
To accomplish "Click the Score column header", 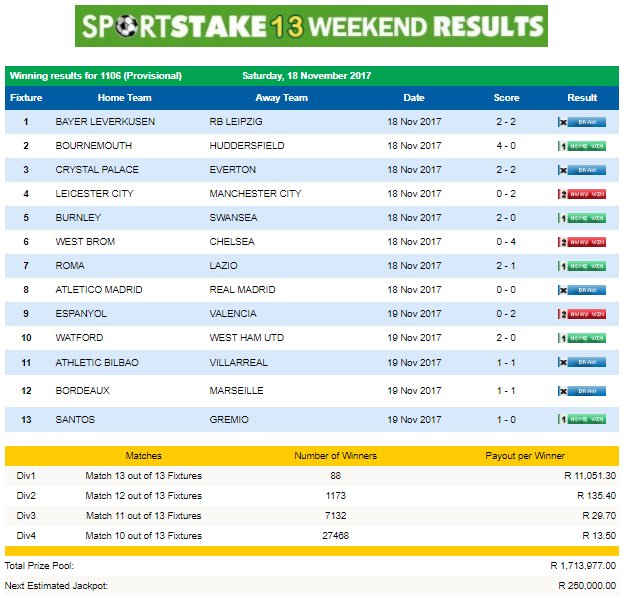I will 507,98.
